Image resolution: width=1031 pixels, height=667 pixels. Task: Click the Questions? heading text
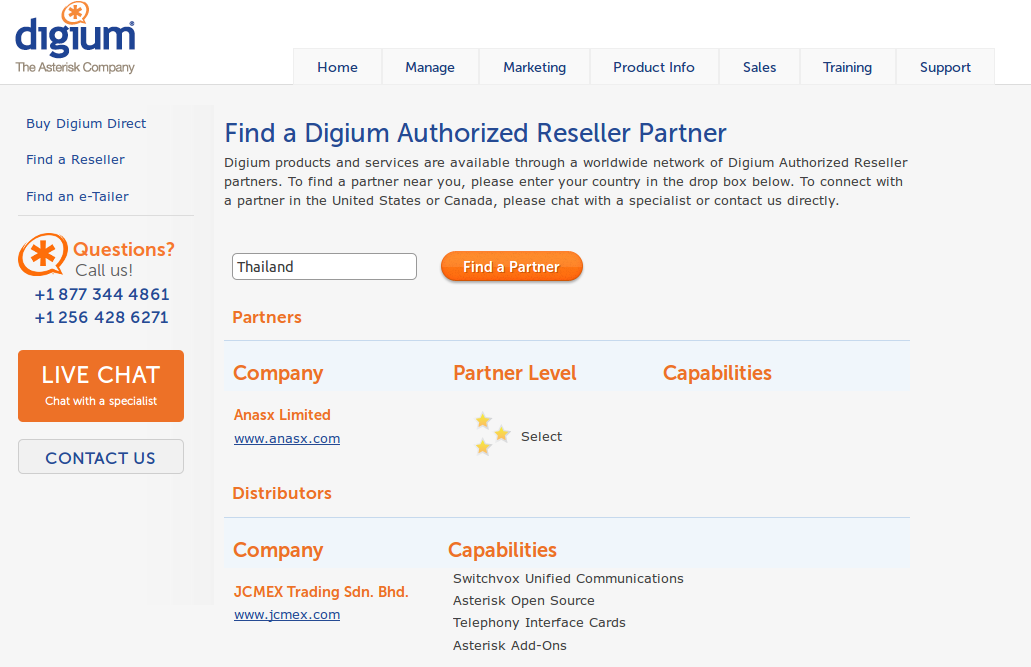click(124, 249)
